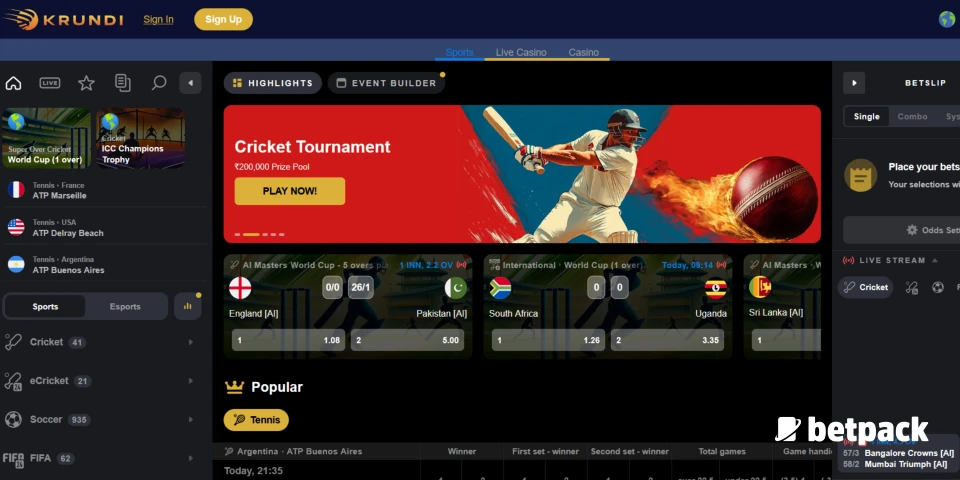
Task: Open the Event Builder tab
Action: pos(386,83)
